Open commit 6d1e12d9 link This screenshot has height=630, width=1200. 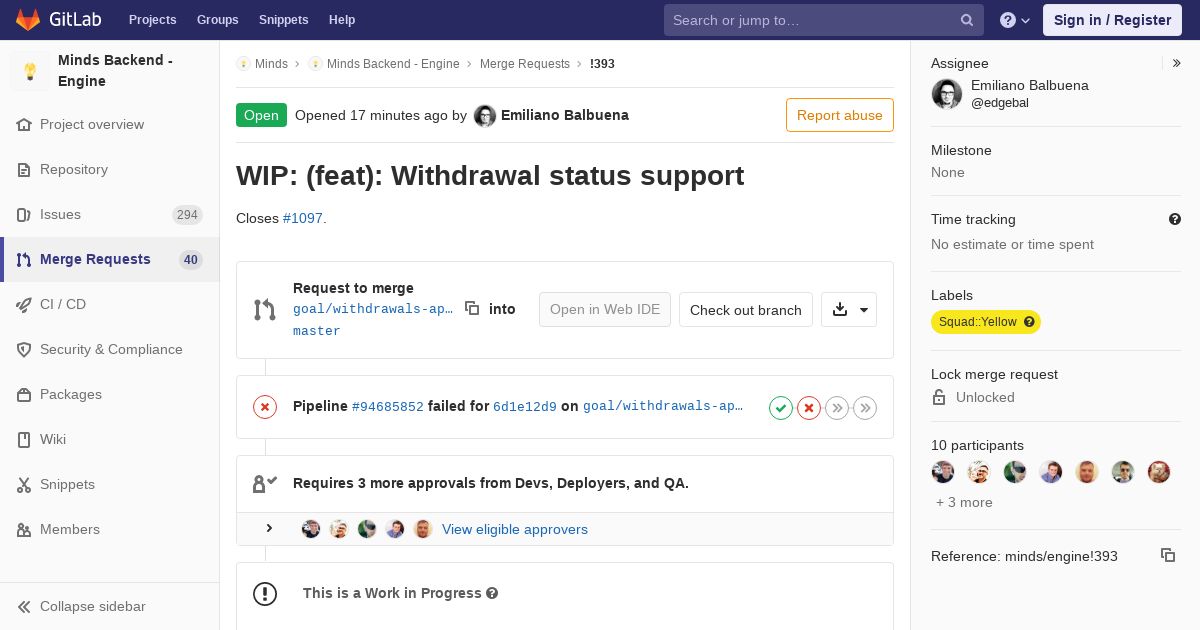pyautogui.click(x=525, y=406)
